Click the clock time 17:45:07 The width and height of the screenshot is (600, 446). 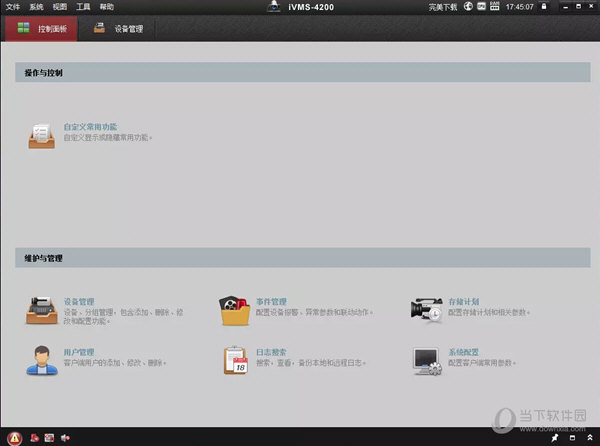click(x=519, y=7)
